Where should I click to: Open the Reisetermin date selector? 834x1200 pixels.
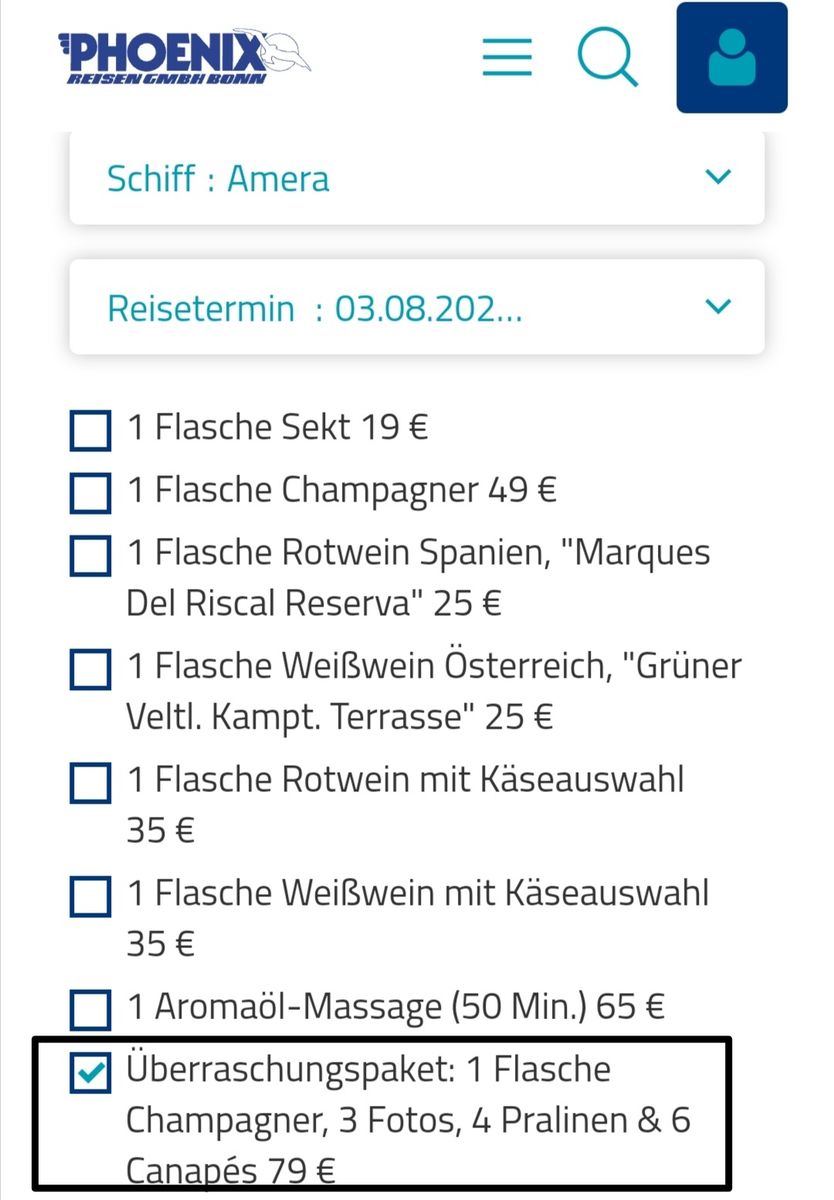tap(314, 307)
